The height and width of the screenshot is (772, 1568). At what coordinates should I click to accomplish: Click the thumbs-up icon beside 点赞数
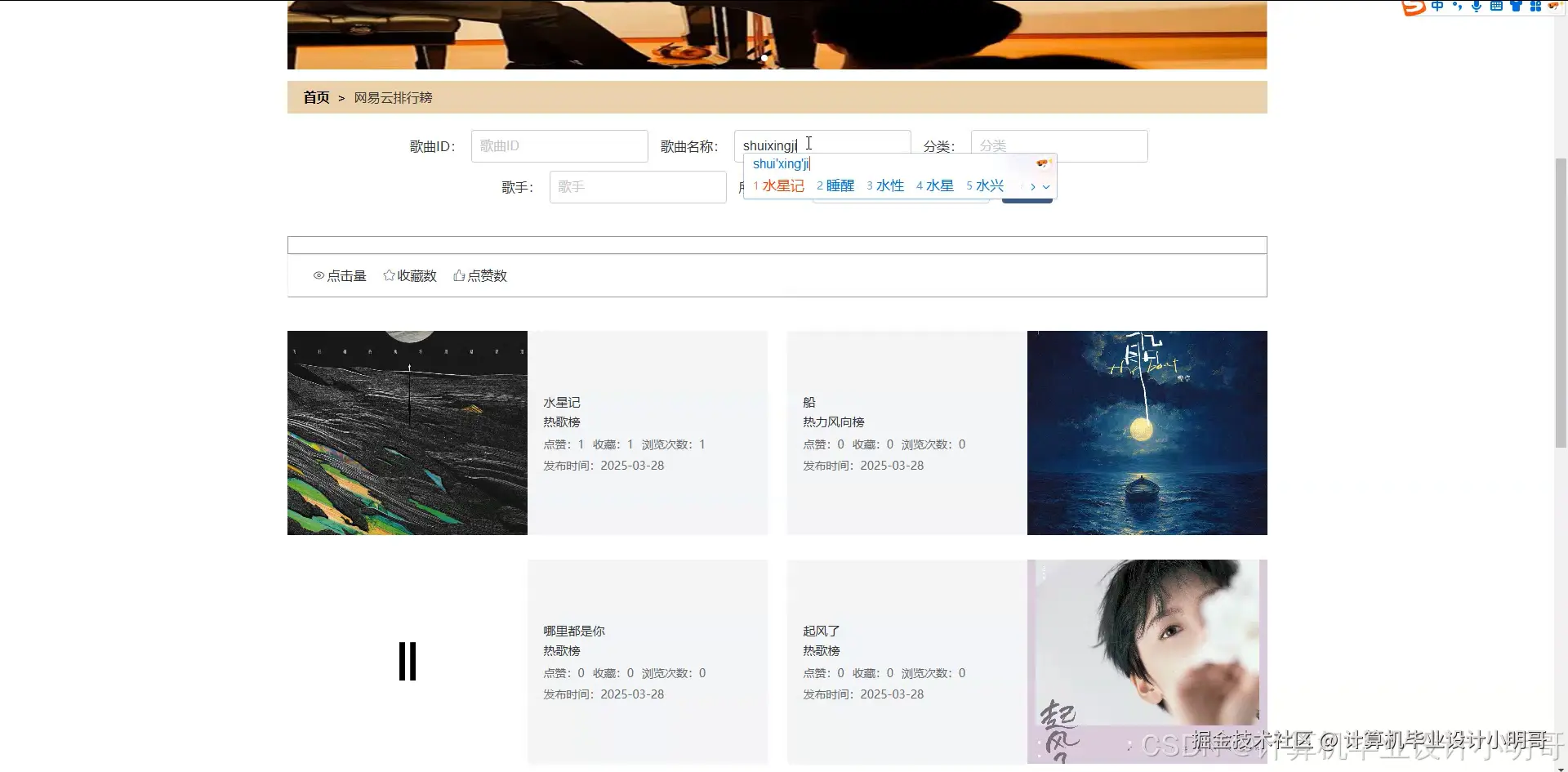[459, 275]
